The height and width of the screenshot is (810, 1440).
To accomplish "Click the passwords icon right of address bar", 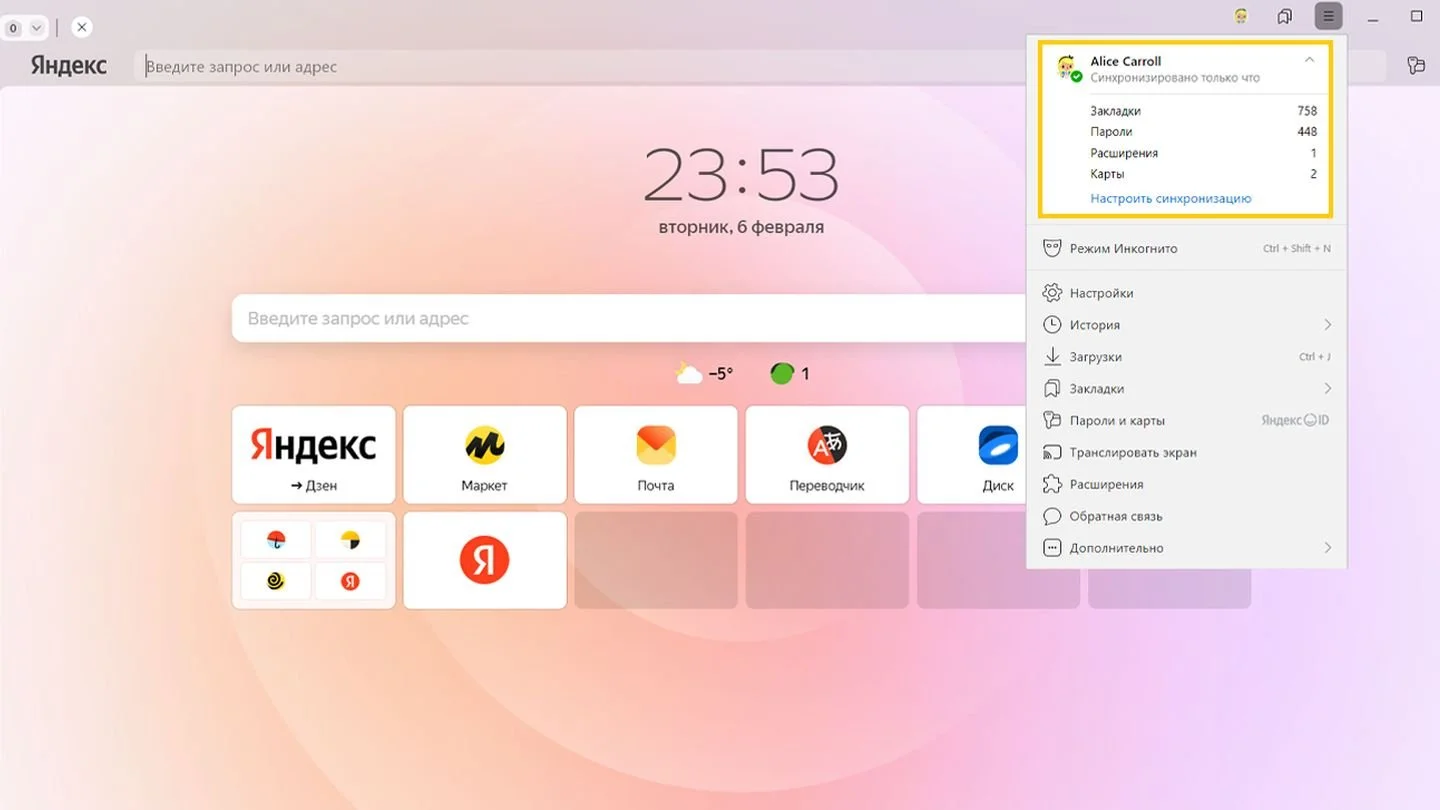I will tap(1415, 65).
